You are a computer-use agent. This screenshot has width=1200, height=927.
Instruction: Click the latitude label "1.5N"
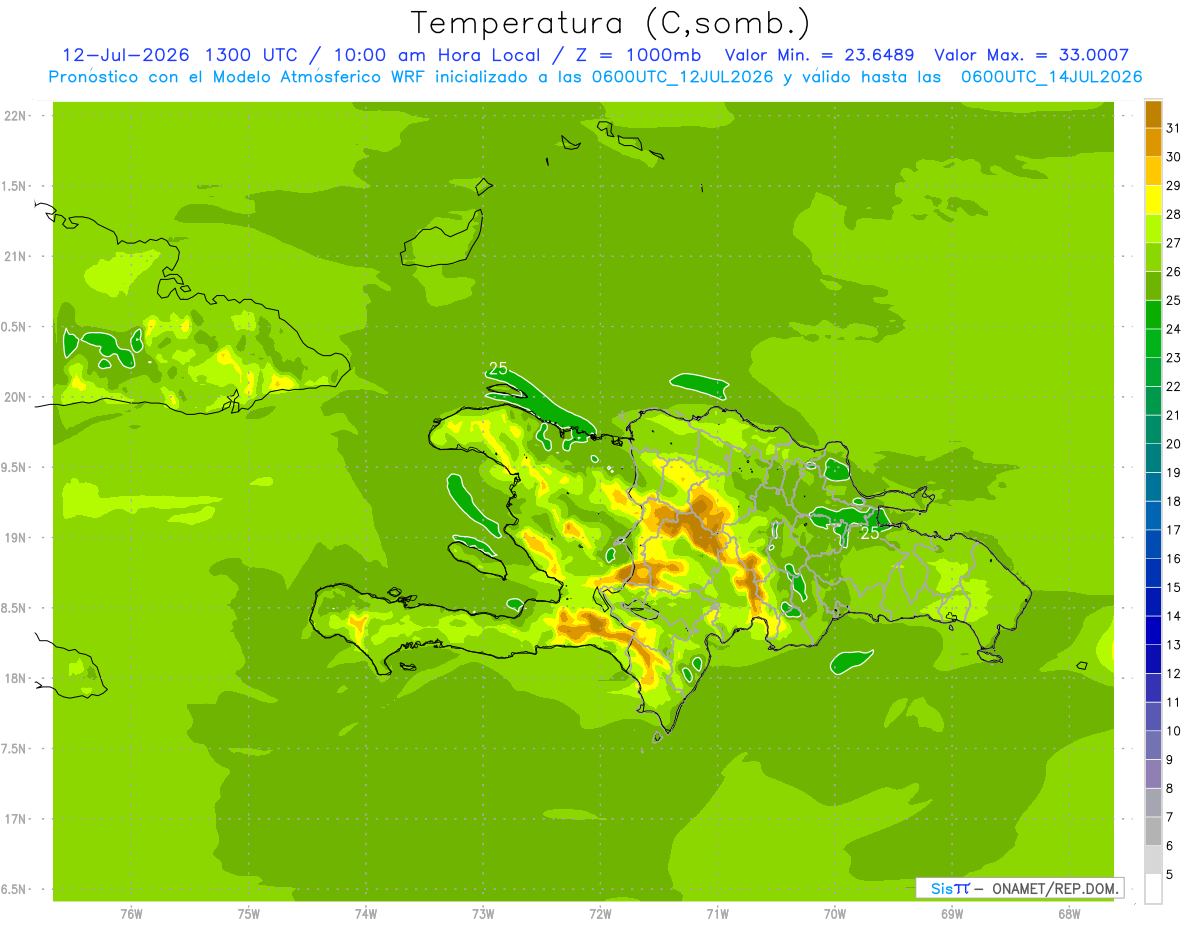click(15, 186)
